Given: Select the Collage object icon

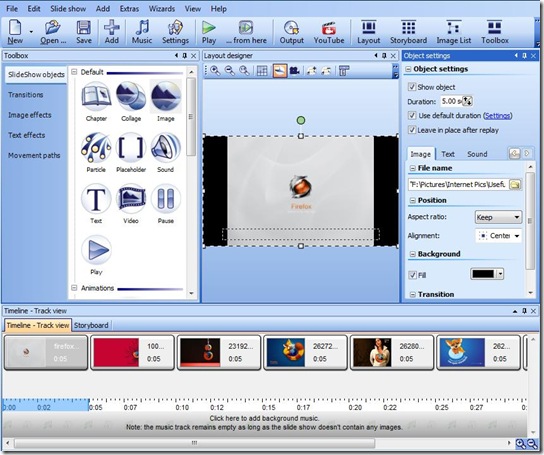Looking at the screenshot, I should click(x=131, y=96).
